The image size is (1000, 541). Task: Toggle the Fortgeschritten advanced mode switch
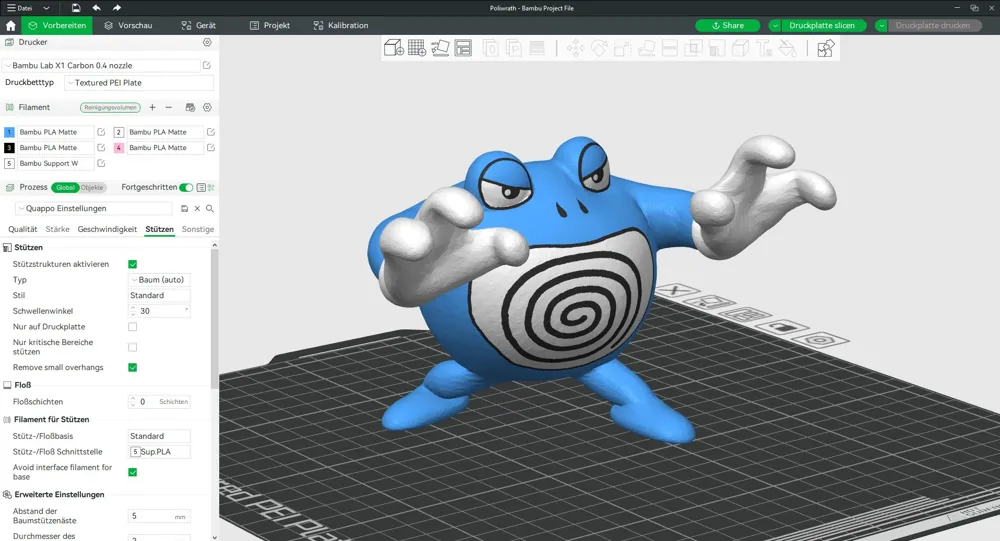[x=186, y=188]
